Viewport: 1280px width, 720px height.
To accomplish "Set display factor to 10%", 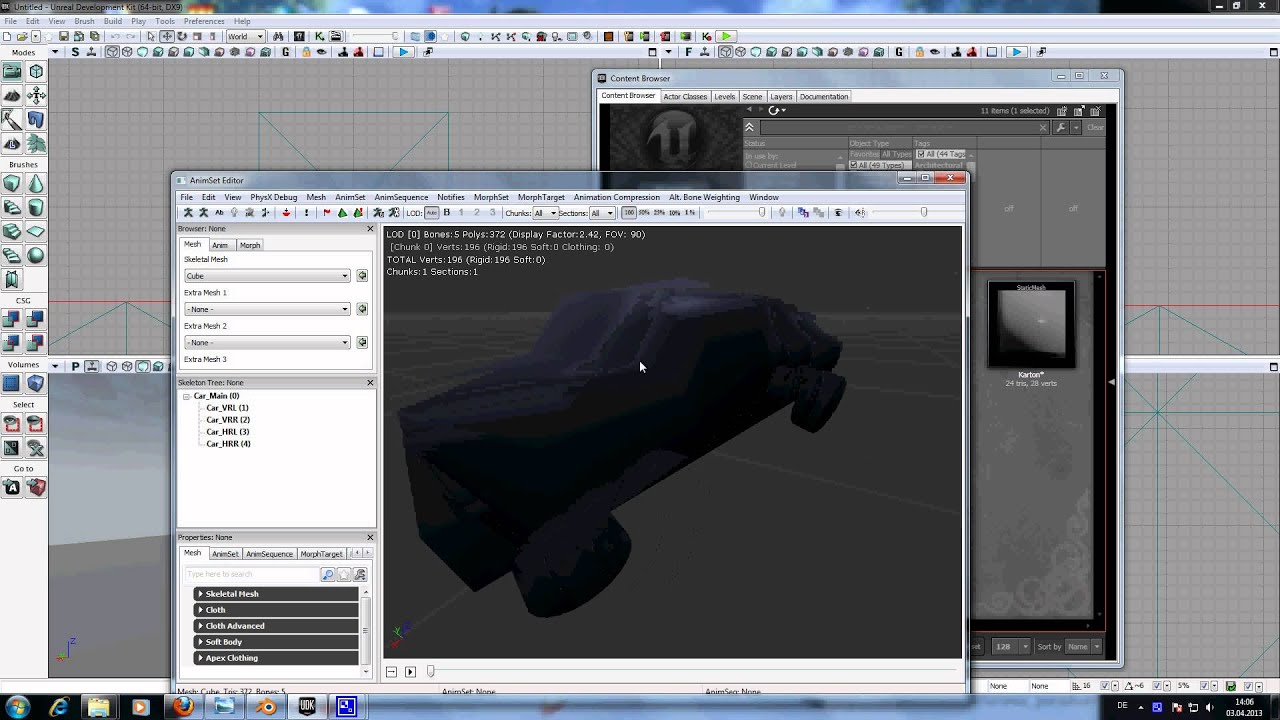I will click(x=675, y=213).
